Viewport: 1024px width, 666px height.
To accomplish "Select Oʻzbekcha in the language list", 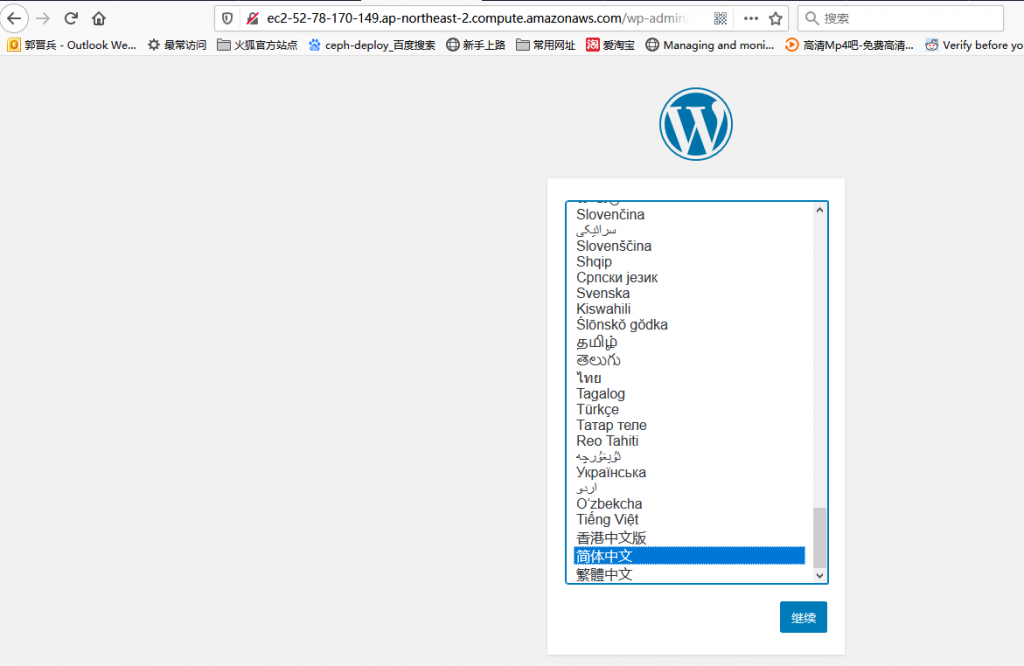I will tap(690, 503).
